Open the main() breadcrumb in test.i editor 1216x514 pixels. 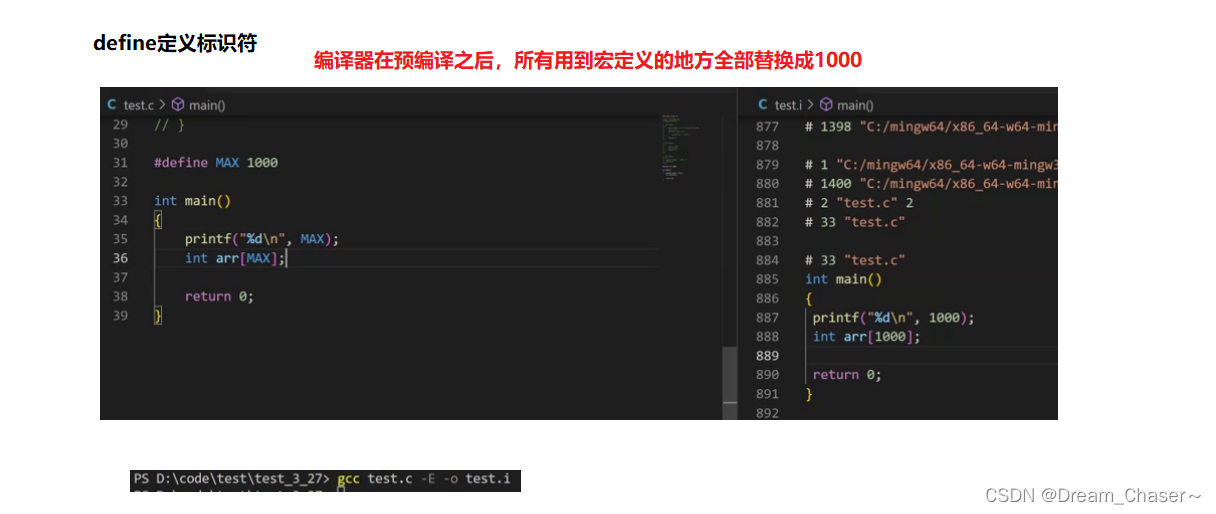click(x=855, y=105)
